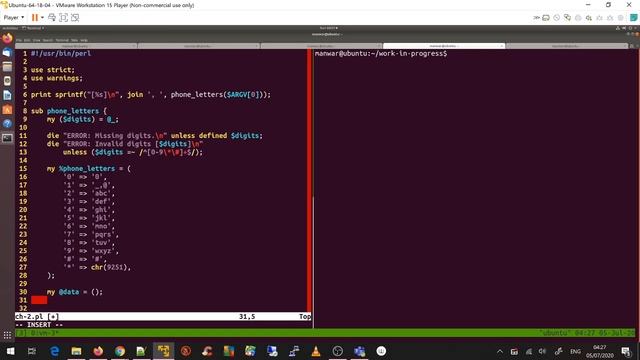Pause the virtual machine from the toolbar
Image resolution: width=640 pixels, height=360 pixels.
click(35, 18)
